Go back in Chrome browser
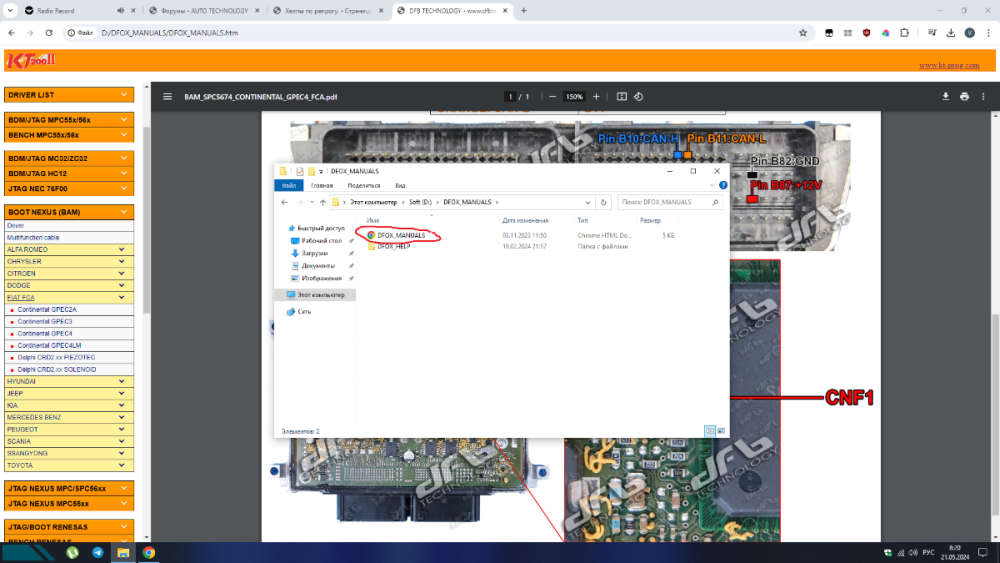The image size is (1000, 563). click(x=11, y=33)
